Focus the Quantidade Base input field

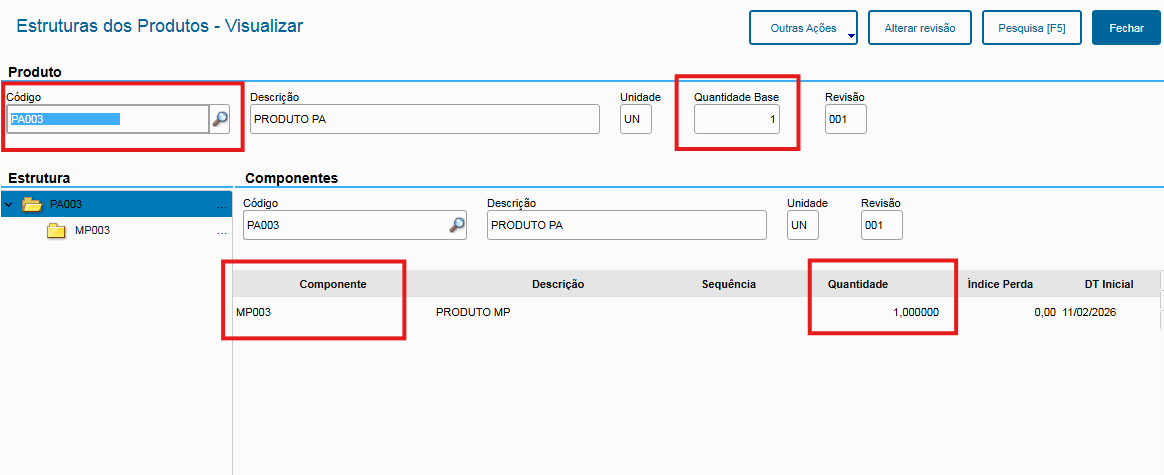tap(737, 120)
